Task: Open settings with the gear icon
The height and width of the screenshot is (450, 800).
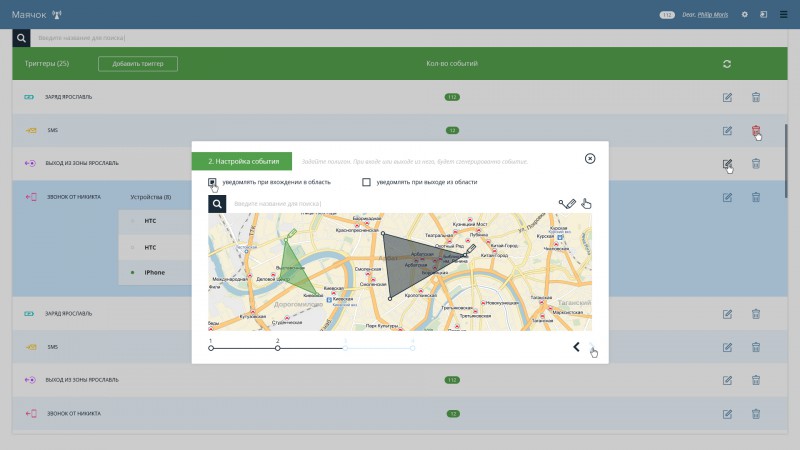Action: pyautogui.click(x=744, y=15)
